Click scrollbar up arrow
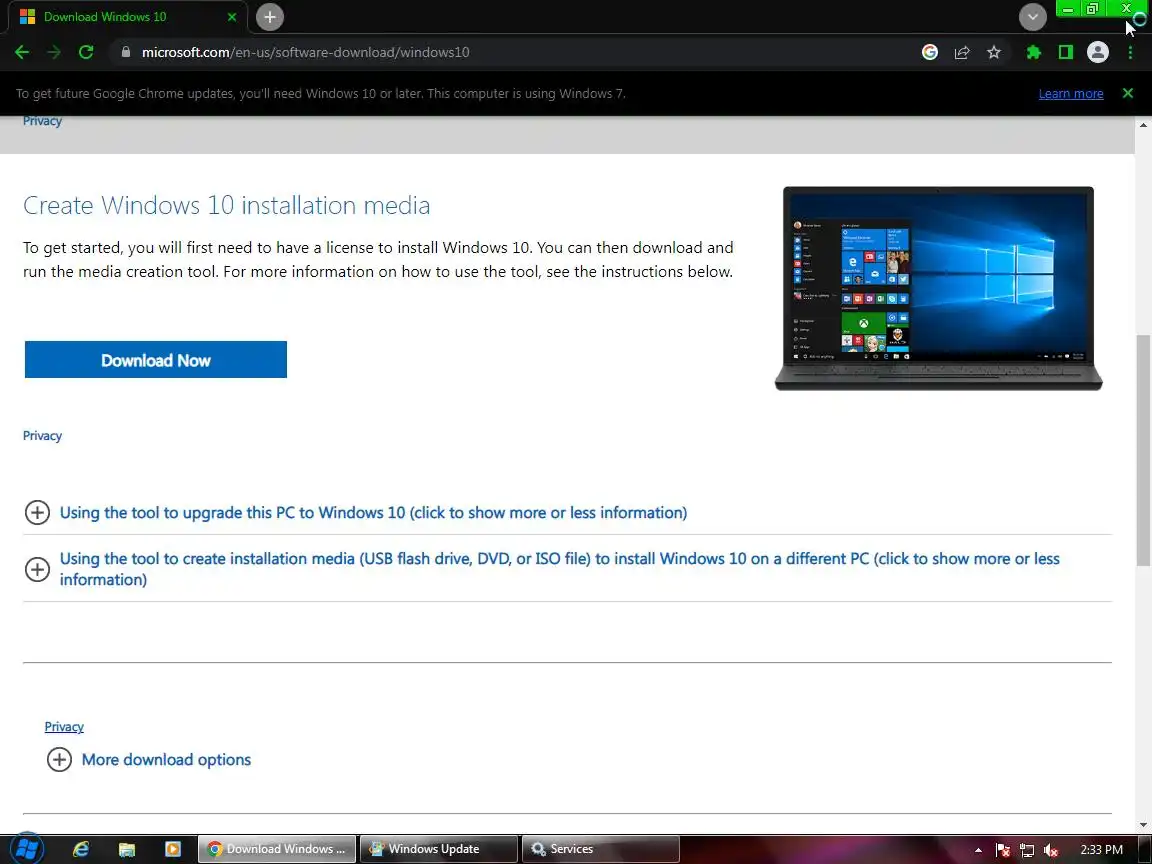The height and width of the screenshot is (864, 1152). pos(1143,124)
